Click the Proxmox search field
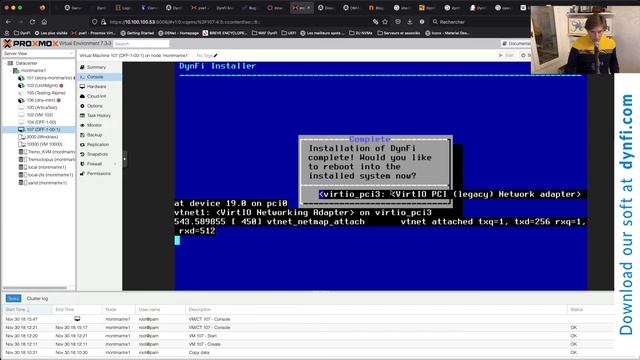Screen dimensions: 640x360 click(x=141, y=44)
